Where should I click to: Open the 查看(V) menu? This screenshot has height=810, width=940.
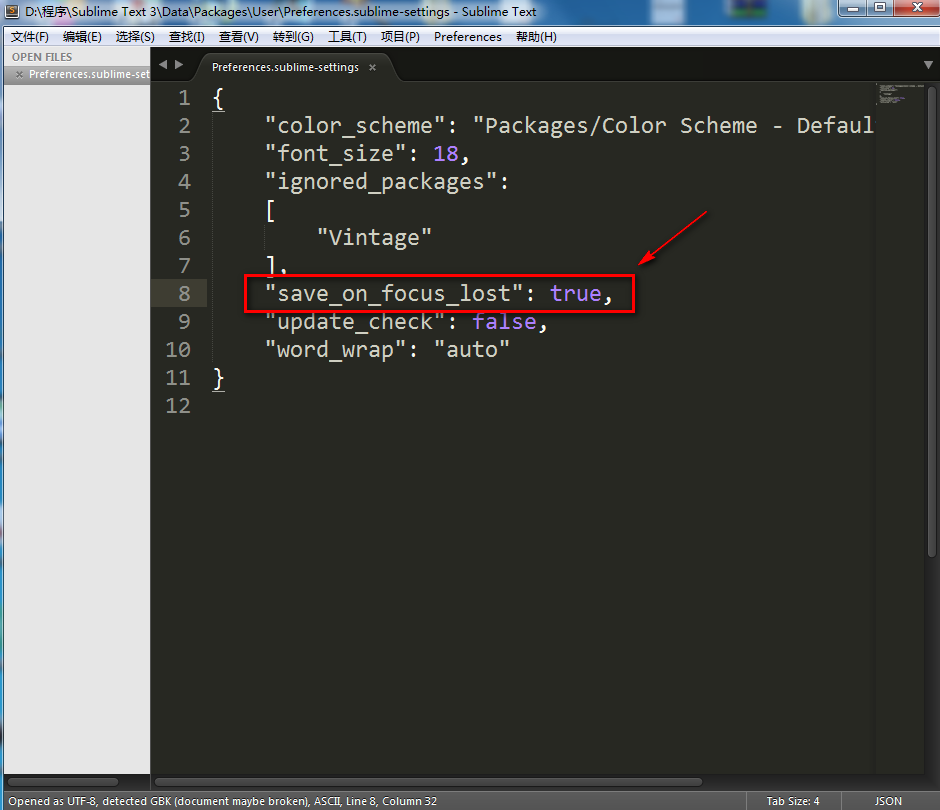[238, 37]
